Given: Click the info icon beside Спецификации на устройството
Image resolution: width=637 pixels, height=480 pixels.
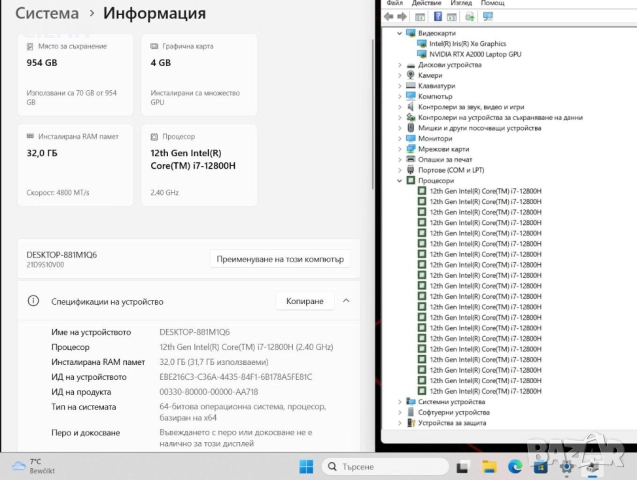Looking at the screenshot, I should (33, 301).
